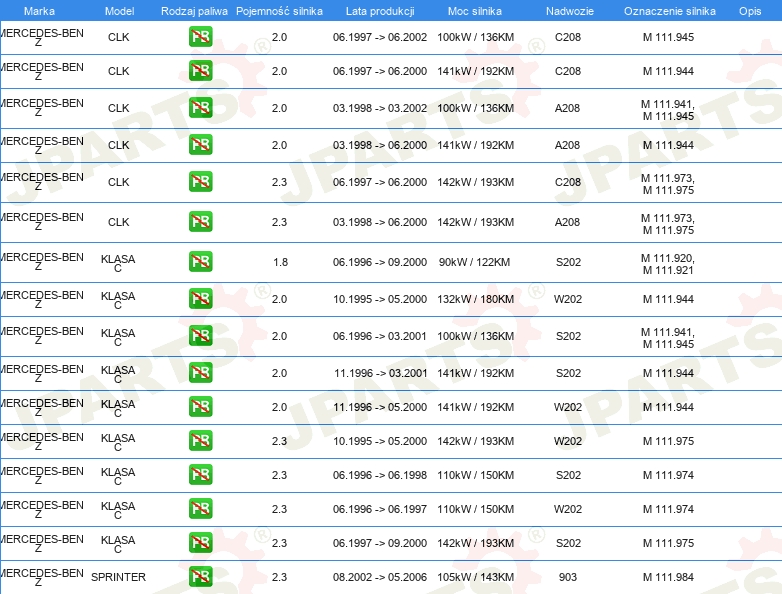Image resolution: width=782 pixels, height=594 pixels.
Task: Click the petrol fuel icon for CLK M 111.945 C208
Action: pyautogui.click(x=200, y=37)
